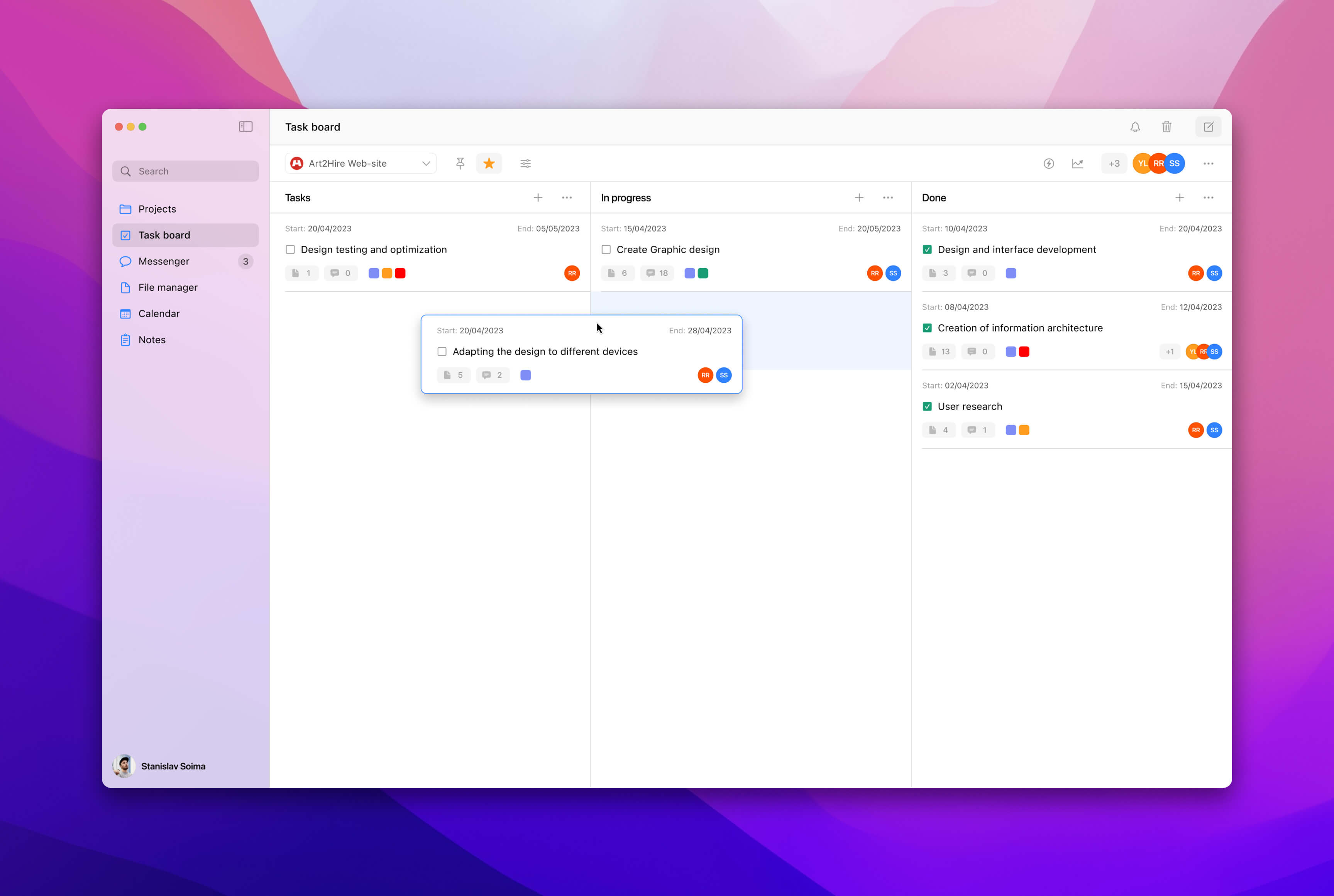Open the new task compose icon
Viewport: 1334px width, 896px height.
tap(1208, 126)
